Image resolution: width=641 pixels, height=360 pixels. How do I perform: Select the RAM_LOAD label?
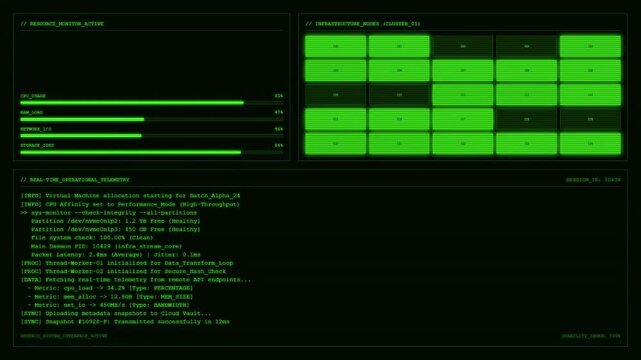tap(31, 112)
